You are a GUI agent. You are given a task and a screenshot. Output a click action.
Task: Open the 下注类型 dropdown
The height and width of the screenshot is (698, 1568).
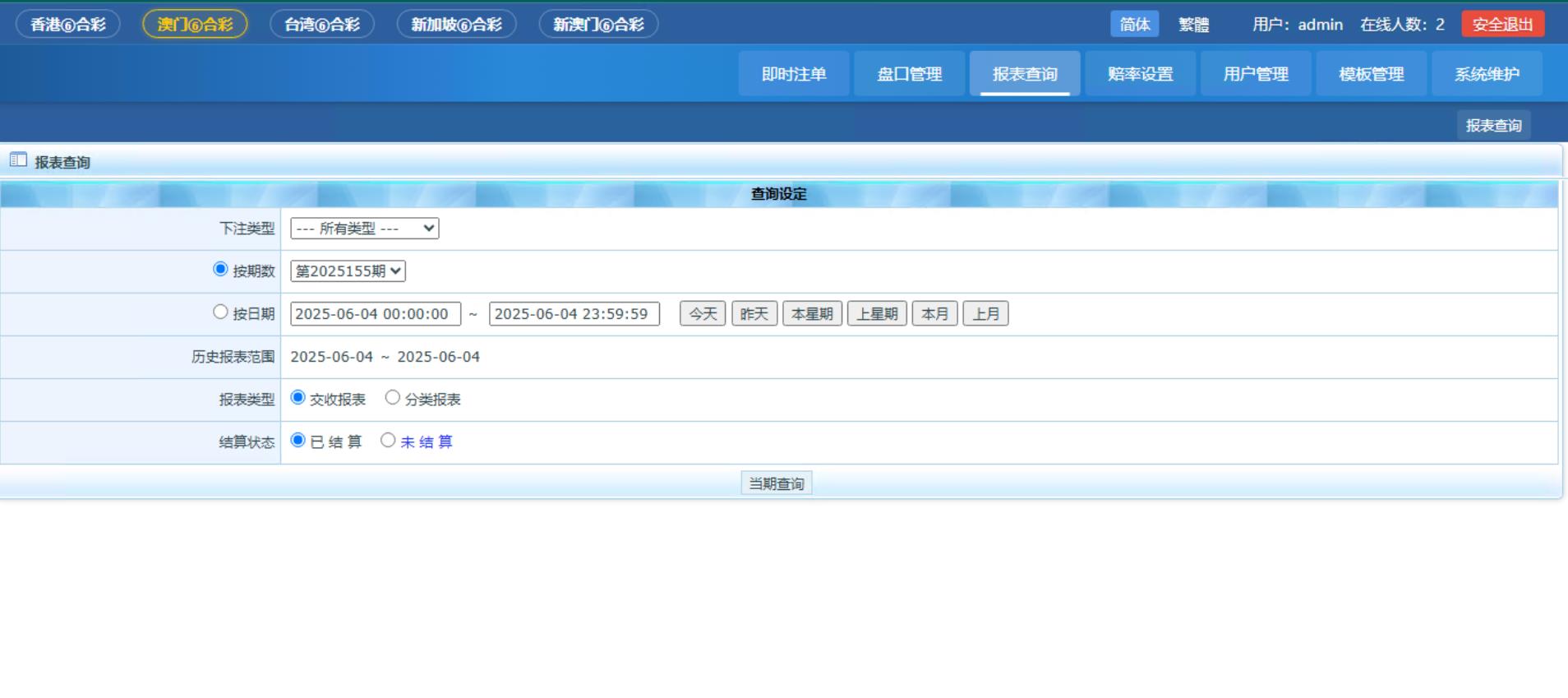(x=364, y=229)
